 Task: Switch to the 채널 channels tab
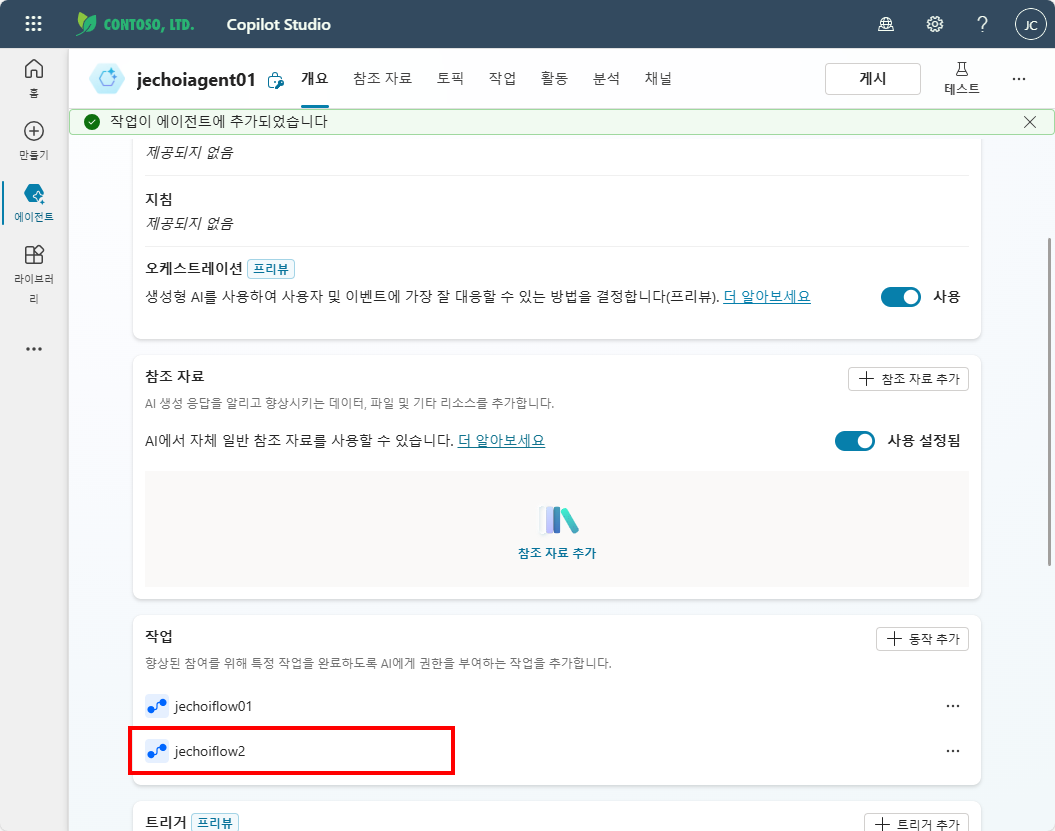tap(658, 79)
